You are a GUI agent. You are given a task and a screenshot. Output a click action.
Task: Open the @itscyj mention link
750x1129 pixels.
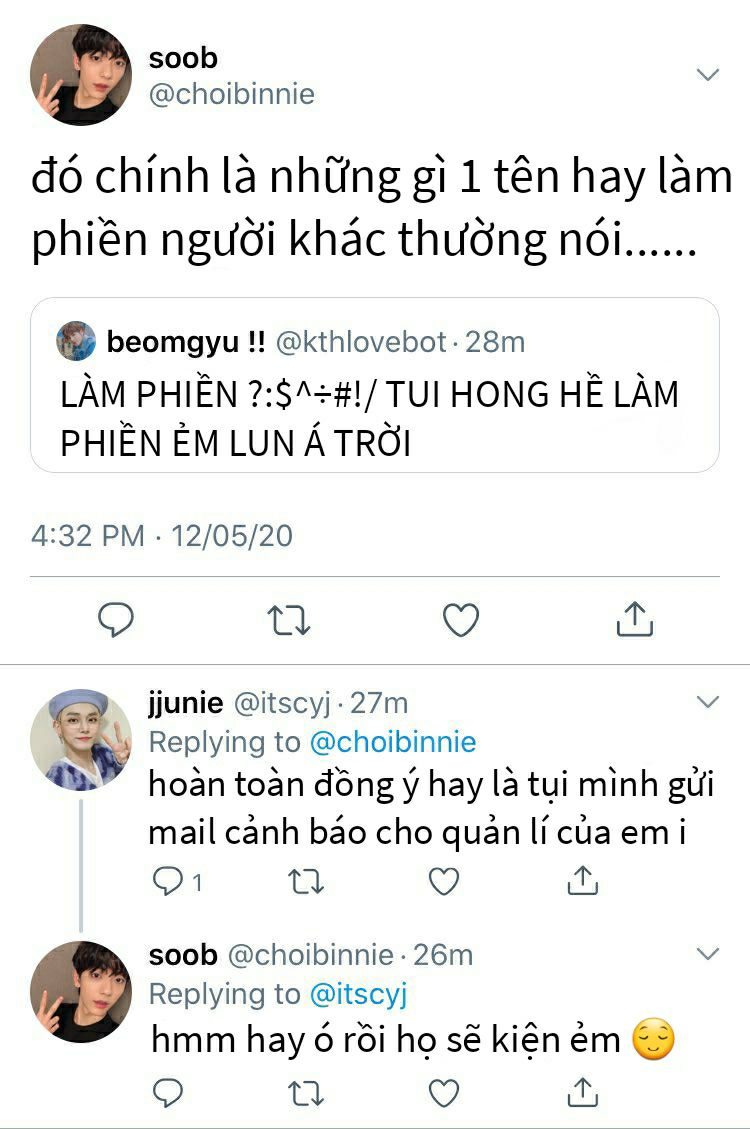[x=358, y=994]
